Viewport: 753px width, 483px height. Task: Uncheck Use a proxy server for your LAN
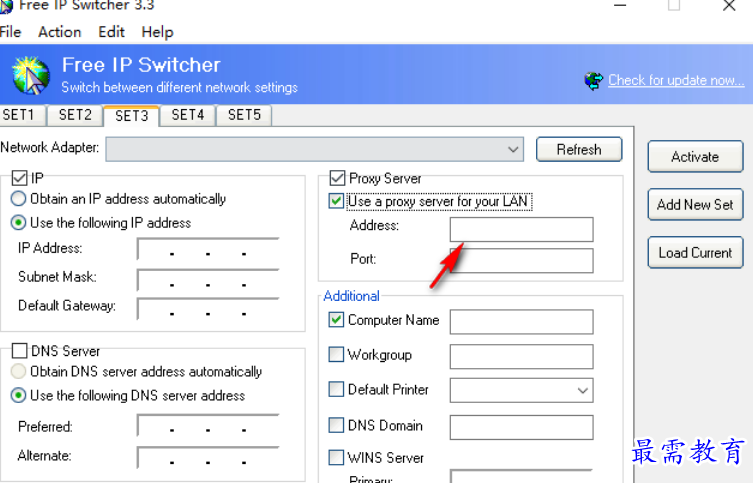click(336, 201)
